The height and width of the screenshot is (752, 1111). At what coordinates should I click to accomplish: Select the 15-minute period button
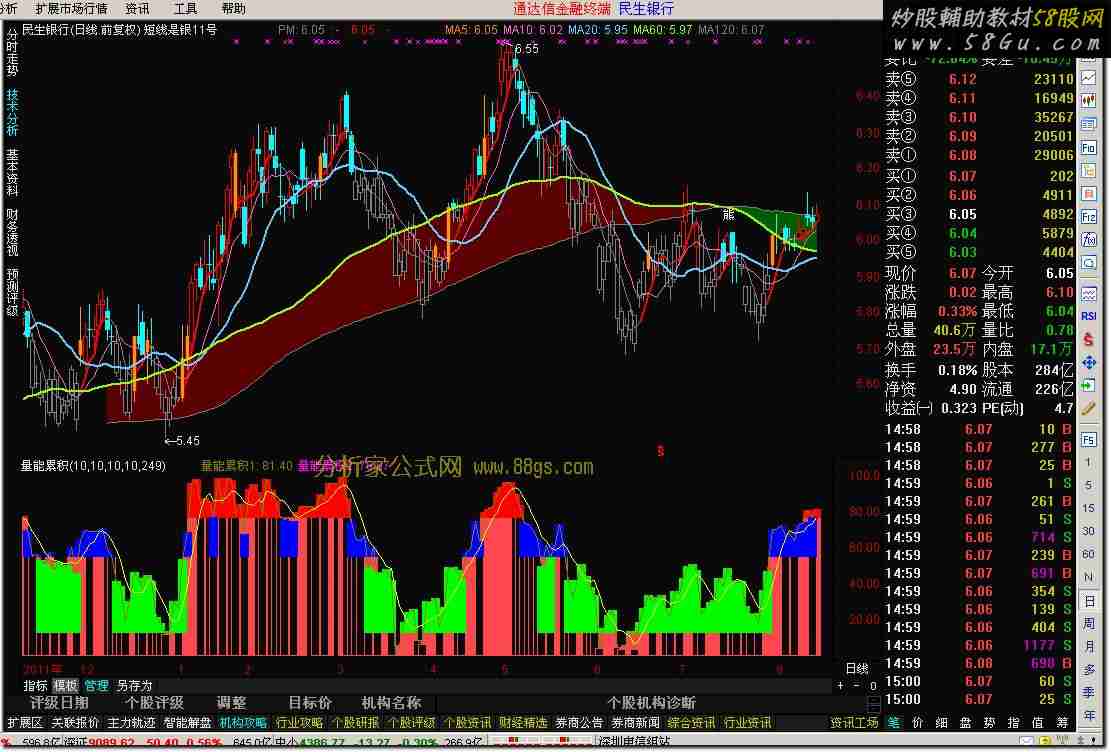click(x=1088, y=508)
